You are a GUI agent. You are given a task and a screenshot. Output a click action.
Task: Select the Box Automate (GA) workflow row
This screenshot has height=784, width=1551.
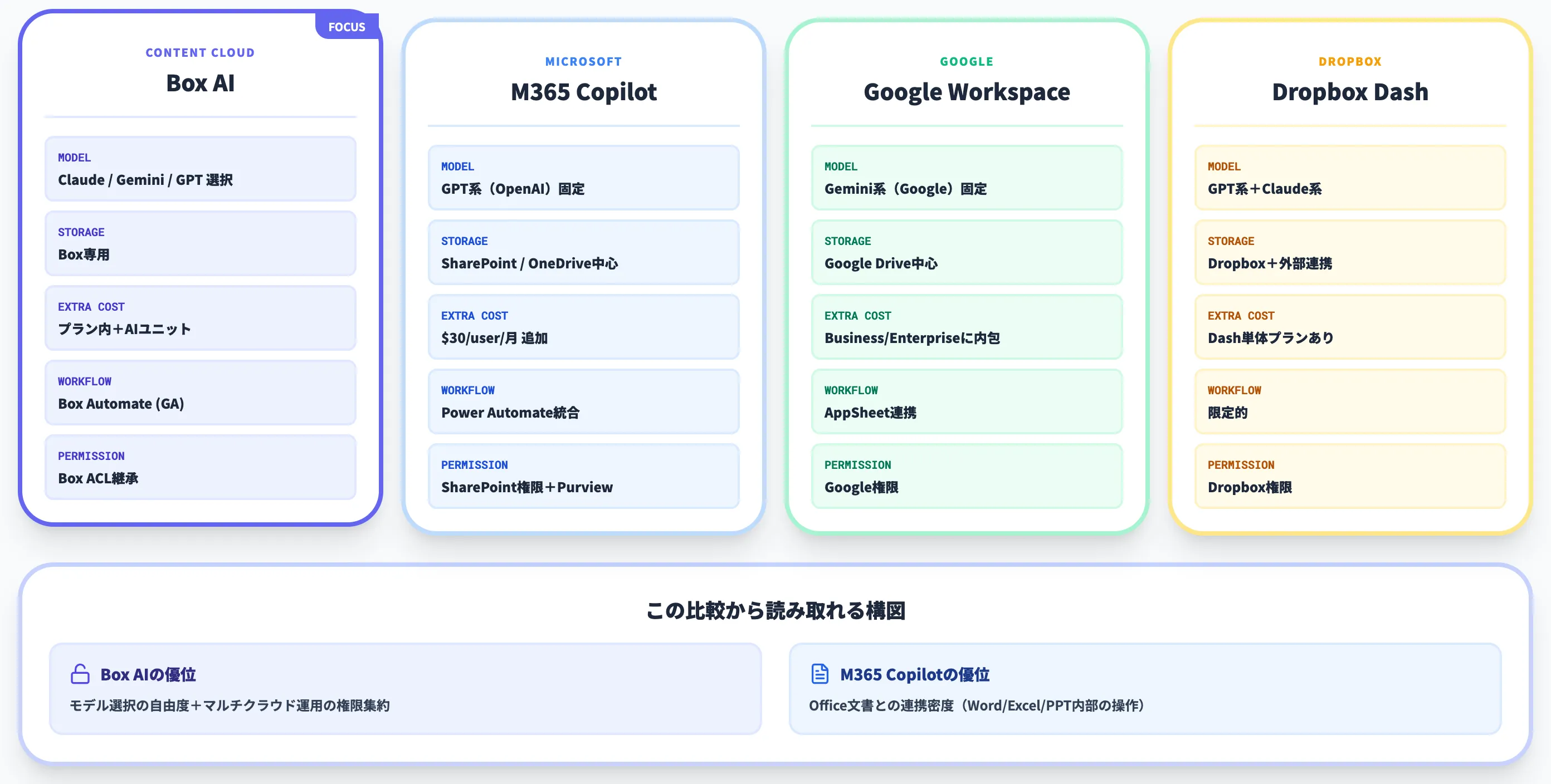(201, 393)
